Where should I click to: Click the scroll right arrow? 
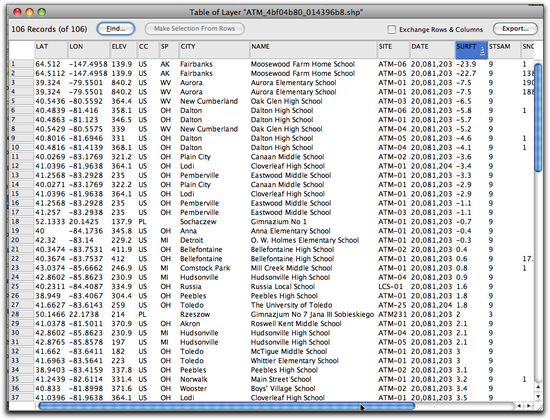528,406
